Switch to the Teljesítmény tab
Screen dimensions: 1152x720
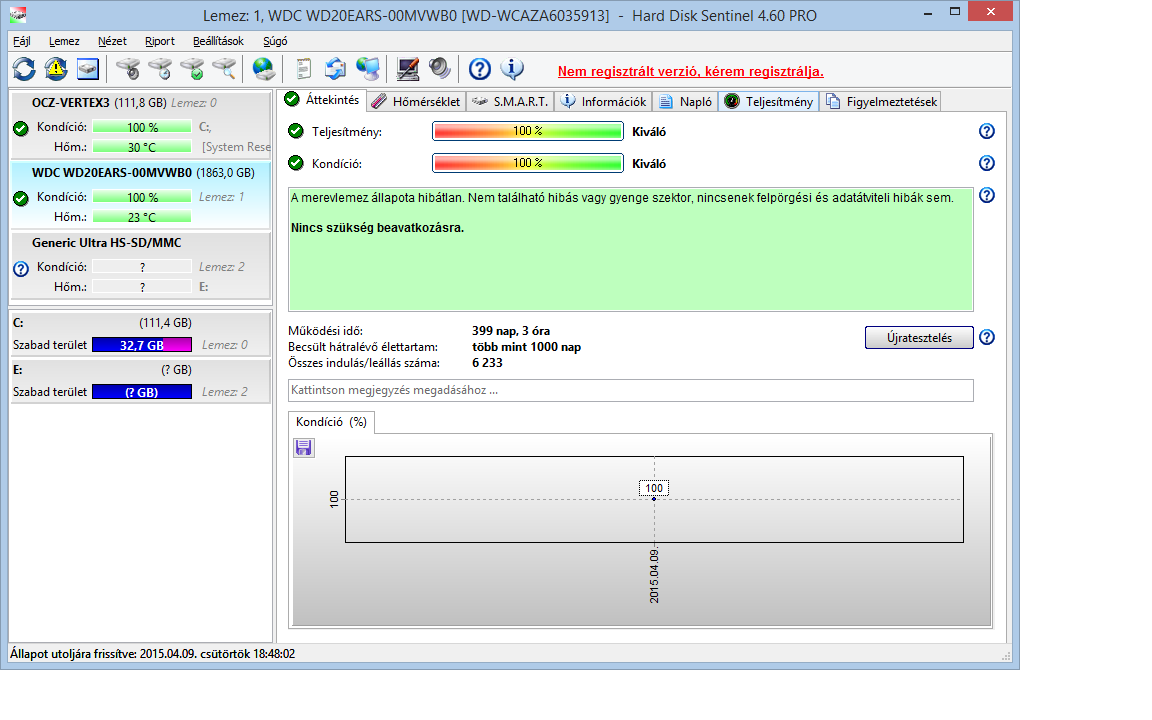click(769, 101)
